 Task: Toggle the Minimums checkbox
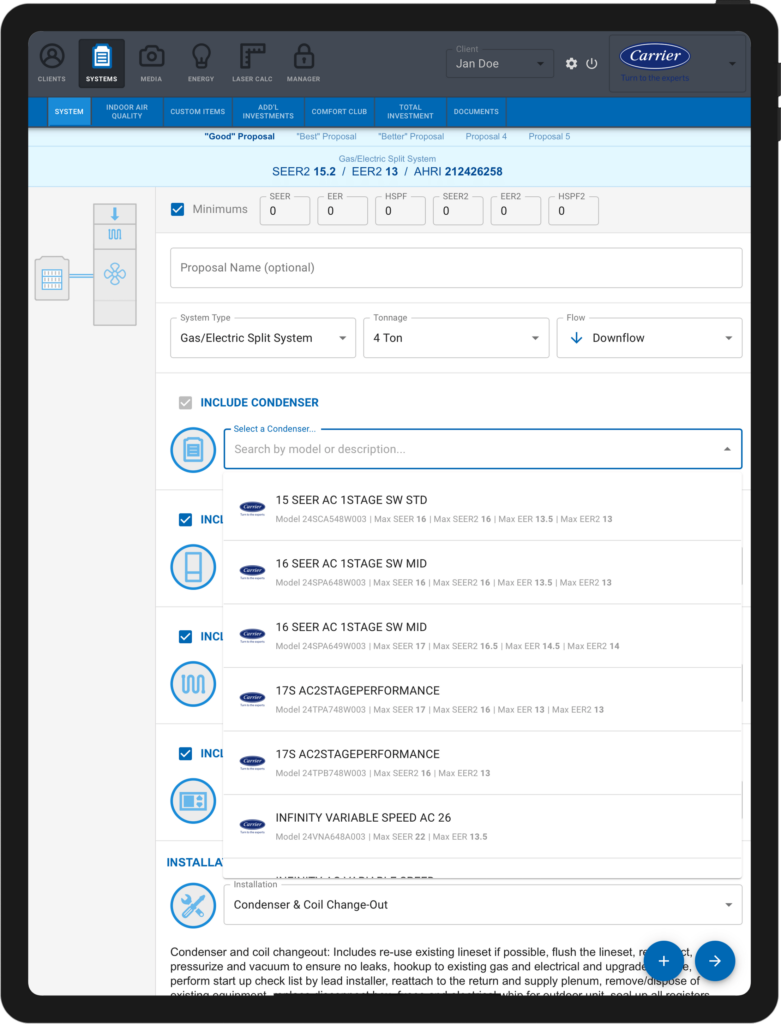tap(178, 209)
